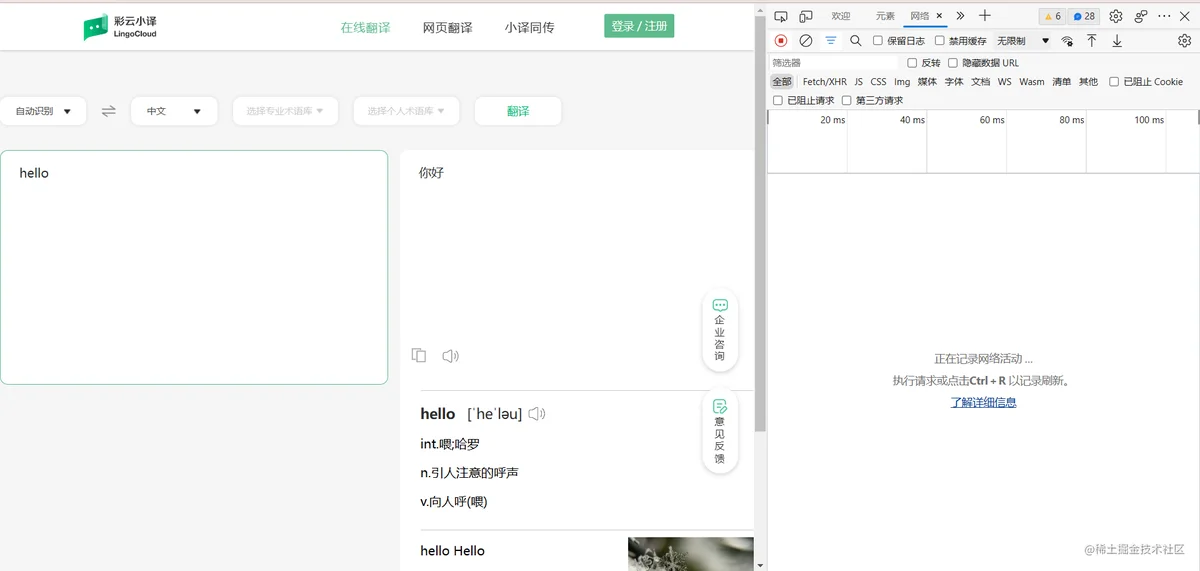Filter requests by 其他
Viewport: 1200px width, 571px height.
click(x=1088, y=82)
